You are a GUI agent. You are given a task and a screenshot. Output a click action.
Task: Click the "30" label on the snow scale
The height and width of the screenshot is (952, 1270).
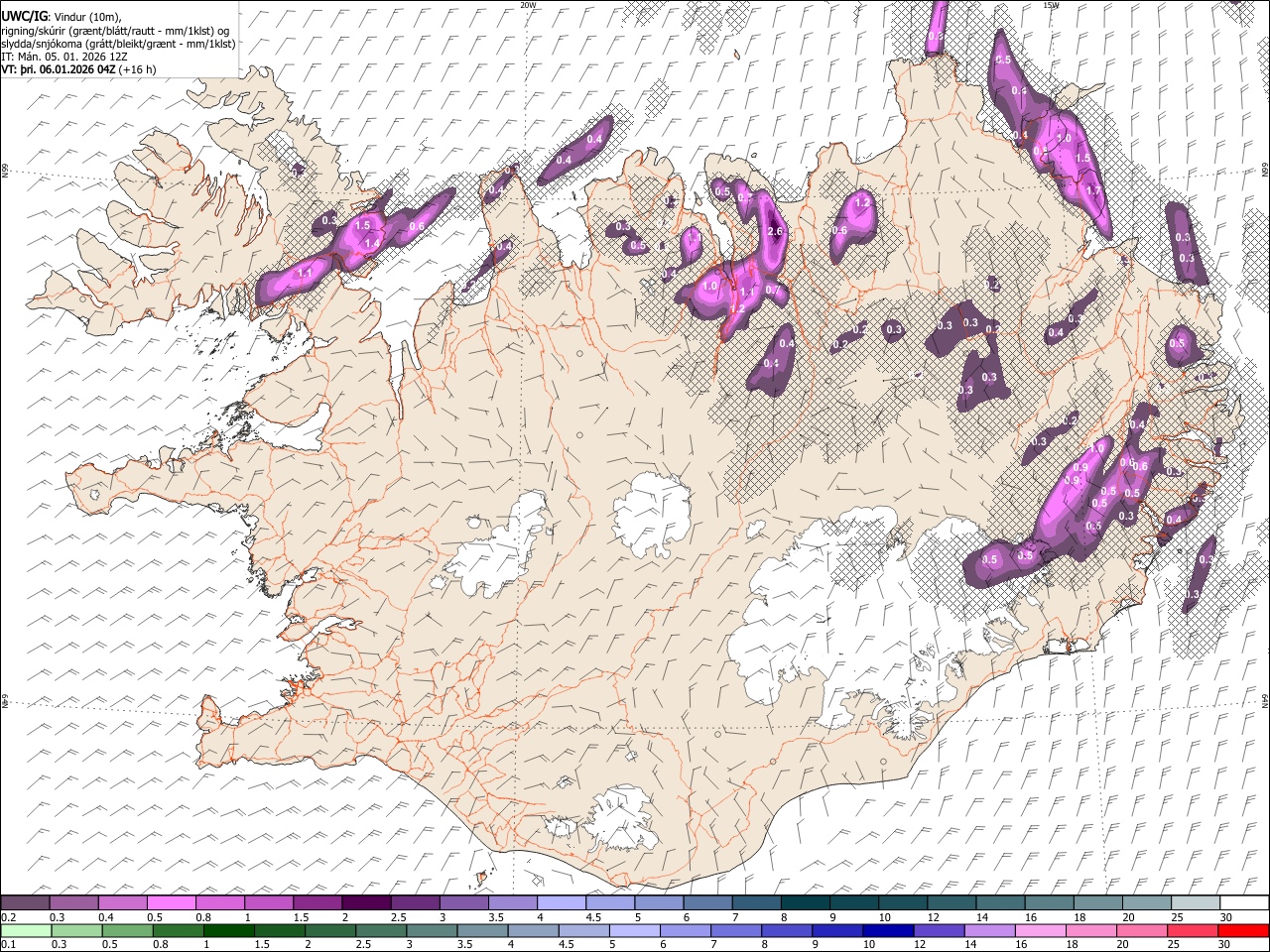coord(1227,917)
